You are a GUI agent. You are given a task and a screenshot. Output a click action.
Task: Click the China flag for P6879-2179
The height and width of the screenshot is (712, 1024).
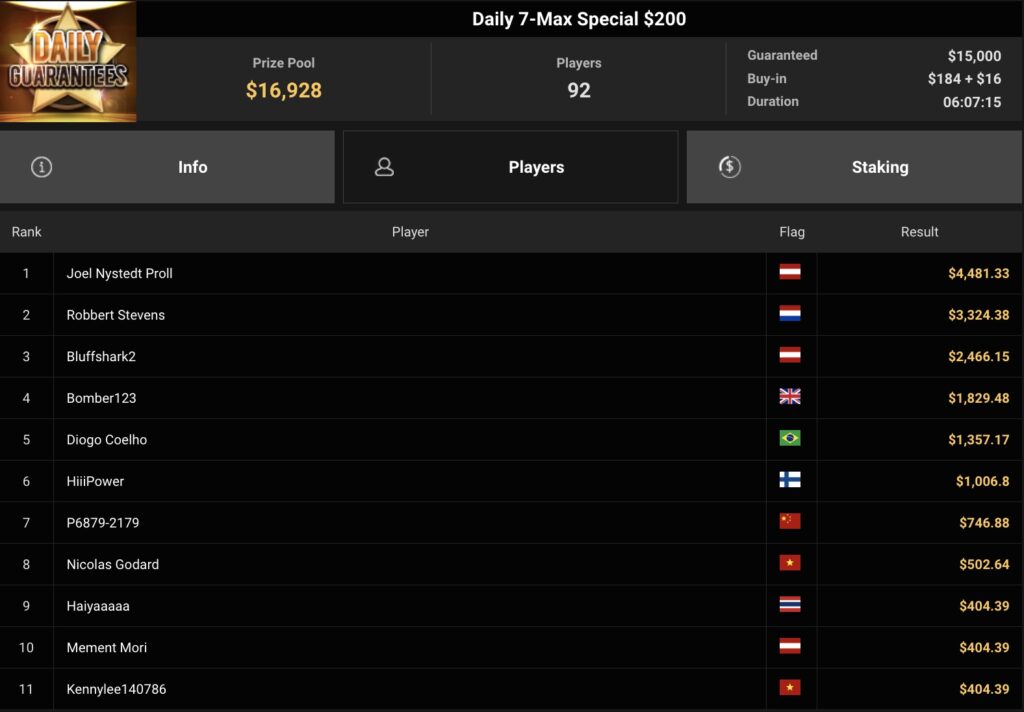coord(790,522)
